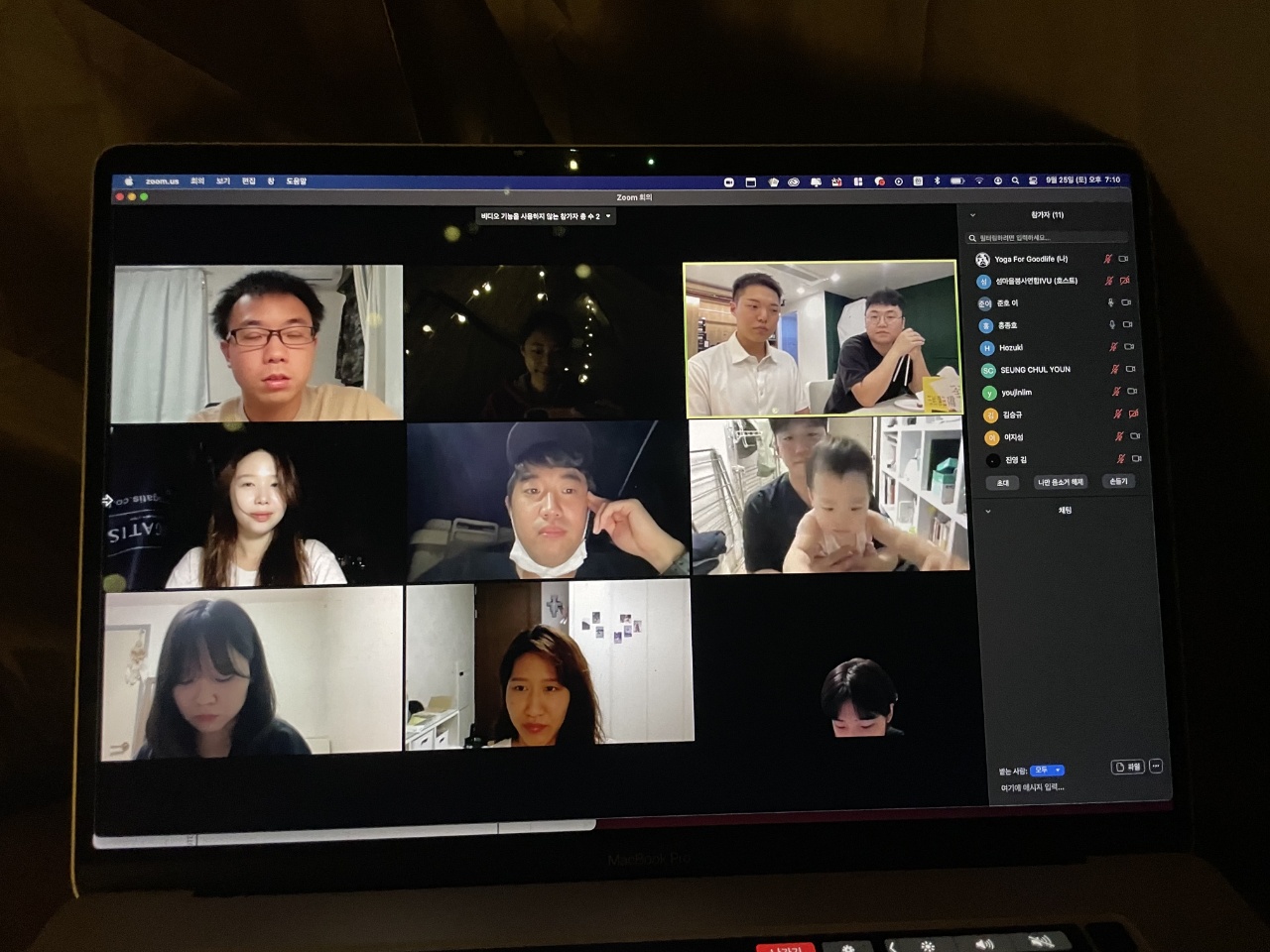Click the participant name youjinlim

tap(1017, 393)
